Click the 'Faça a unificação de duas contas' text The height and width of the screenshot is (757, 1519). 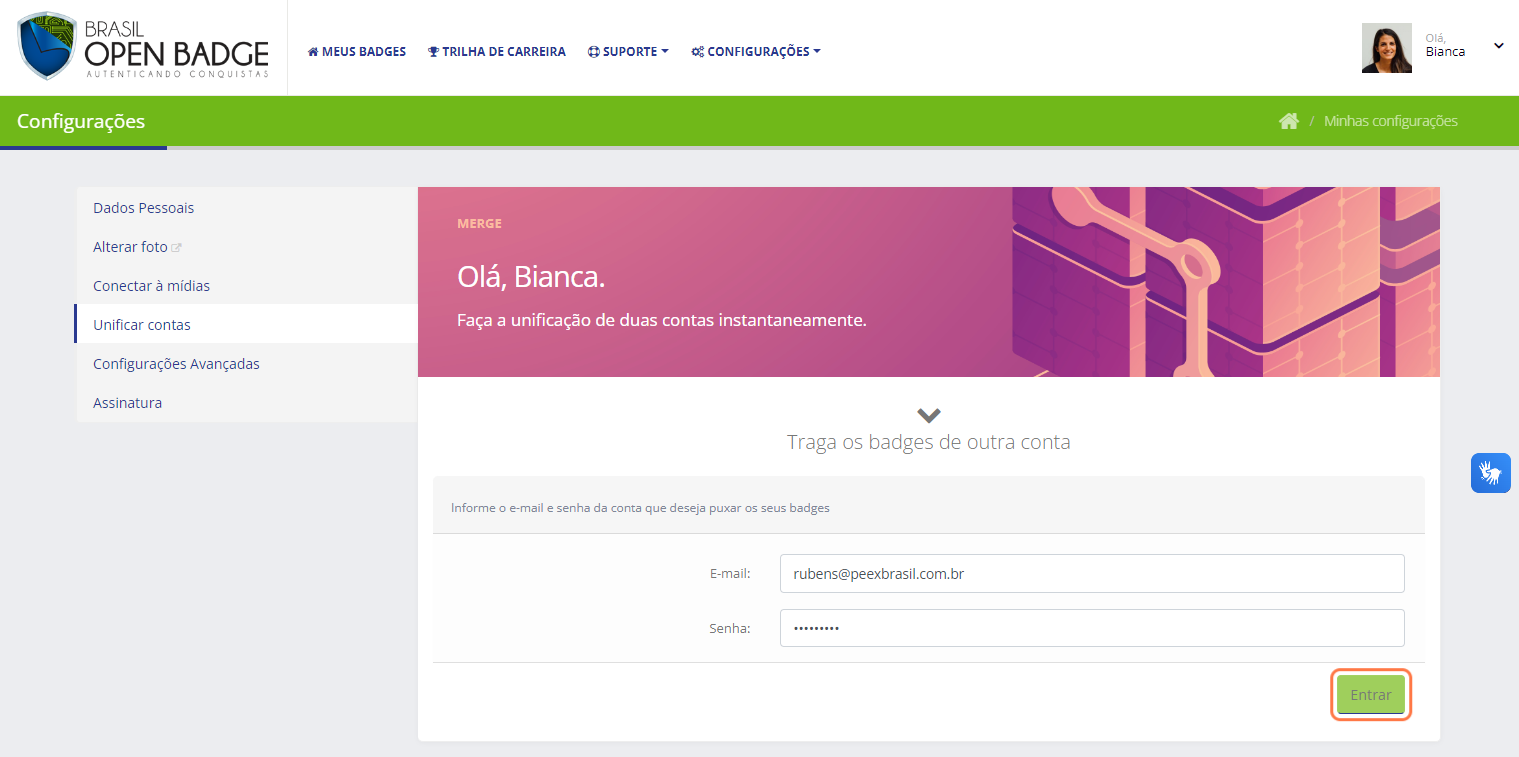pos(661,320)
